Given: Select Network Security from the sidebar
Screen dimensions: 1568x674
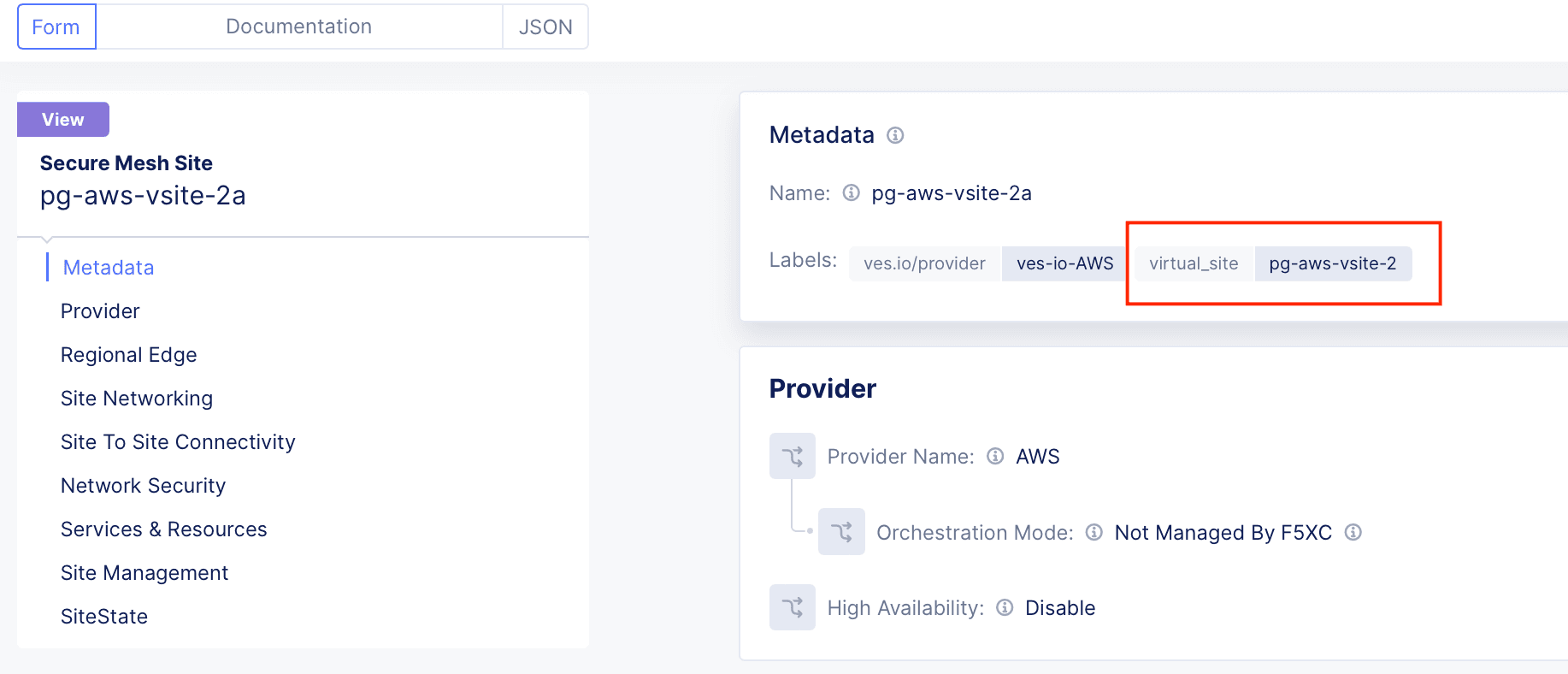Looking at the screenshot, I should tap(143, 486).
